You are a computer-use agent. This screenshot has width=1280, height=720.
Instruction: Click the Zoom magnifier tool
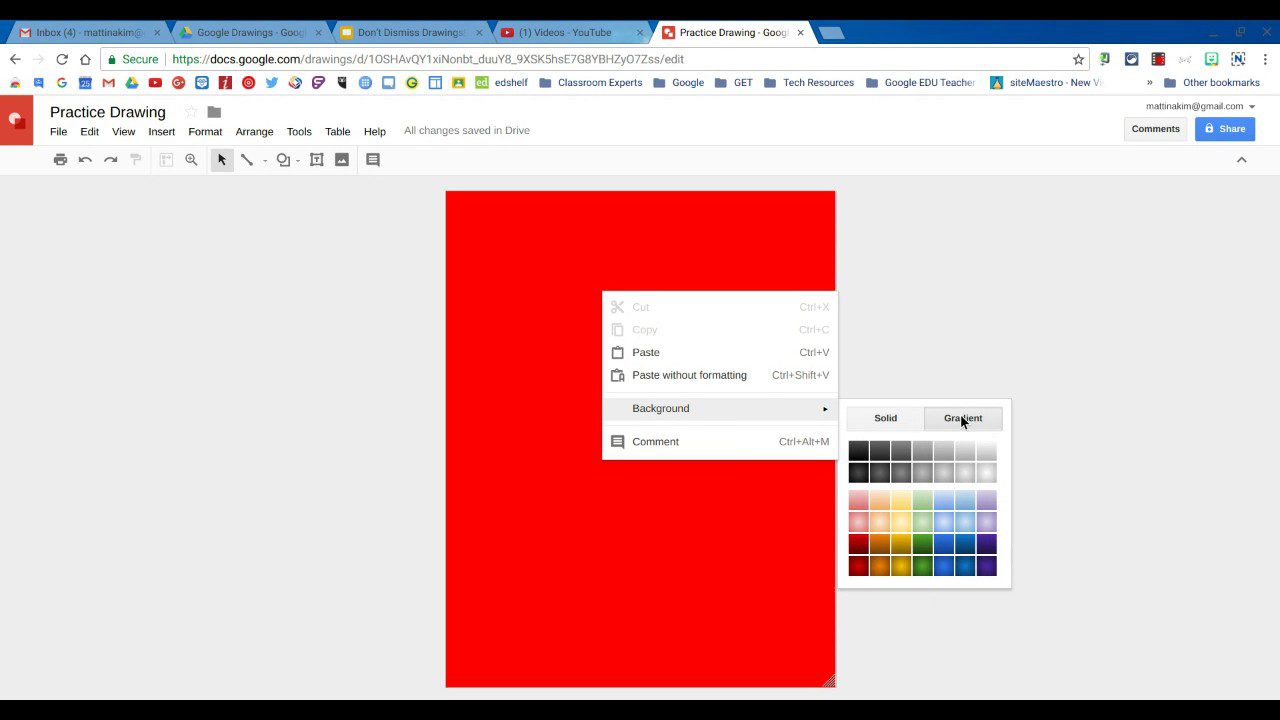click(x=191, y=160)
